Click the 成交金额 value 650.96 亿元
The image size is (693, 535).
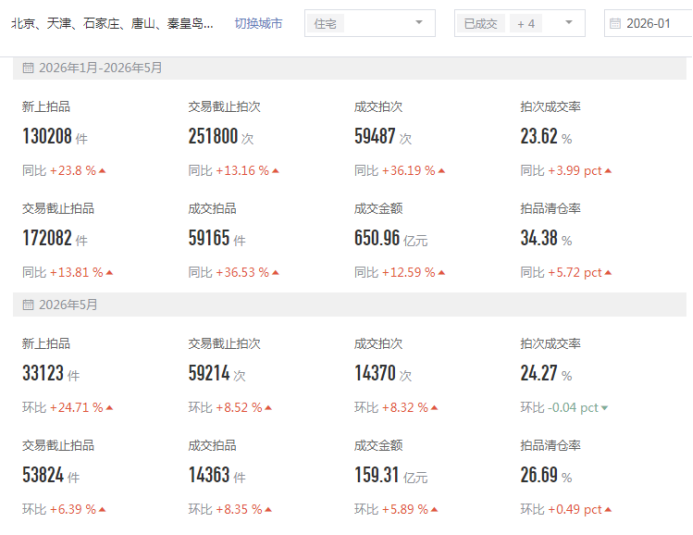click(391, 238)
